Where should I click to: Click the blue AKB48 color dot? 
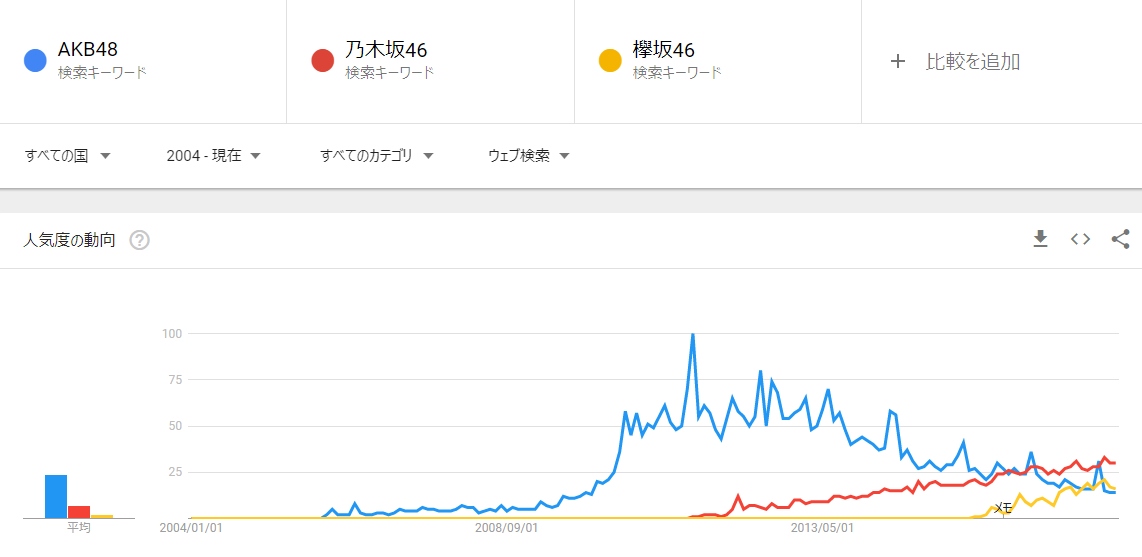(35, 61)
